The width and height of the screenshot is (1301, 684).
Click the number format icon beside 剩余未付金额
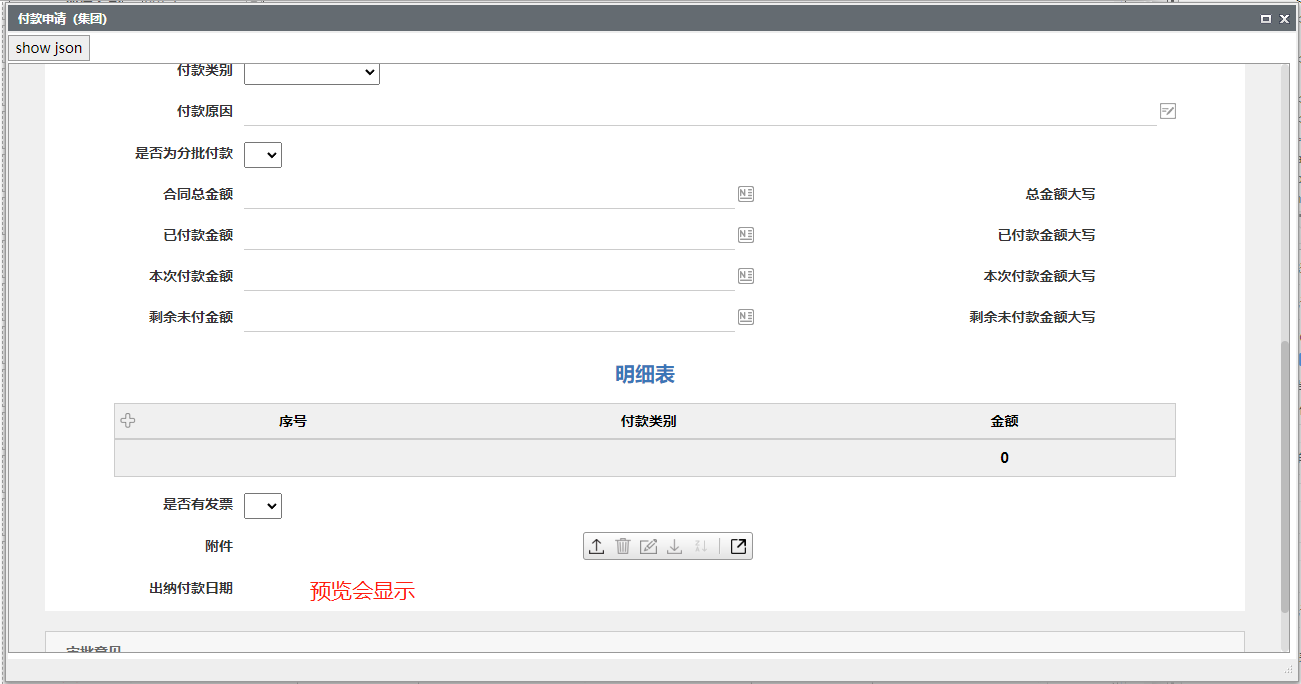(x=746, y=317)
